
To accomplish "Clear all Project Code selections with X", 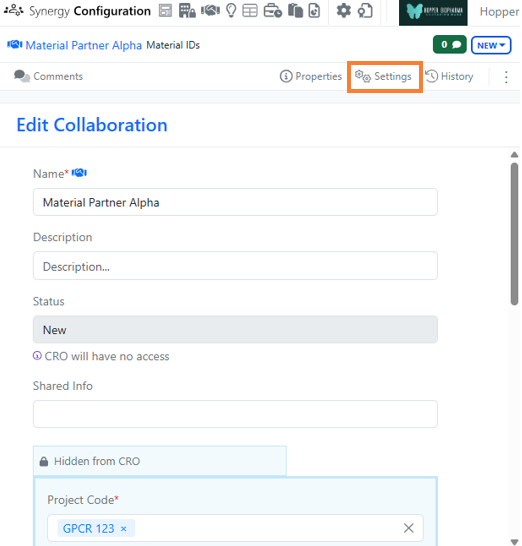I will click(x=408, y=528).
